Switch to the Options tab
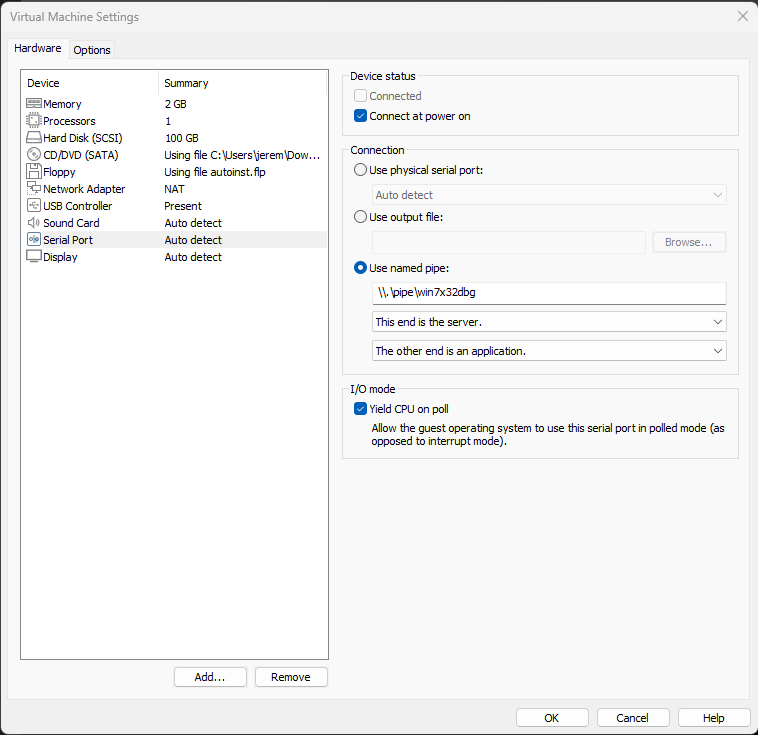 pos(92,50)
